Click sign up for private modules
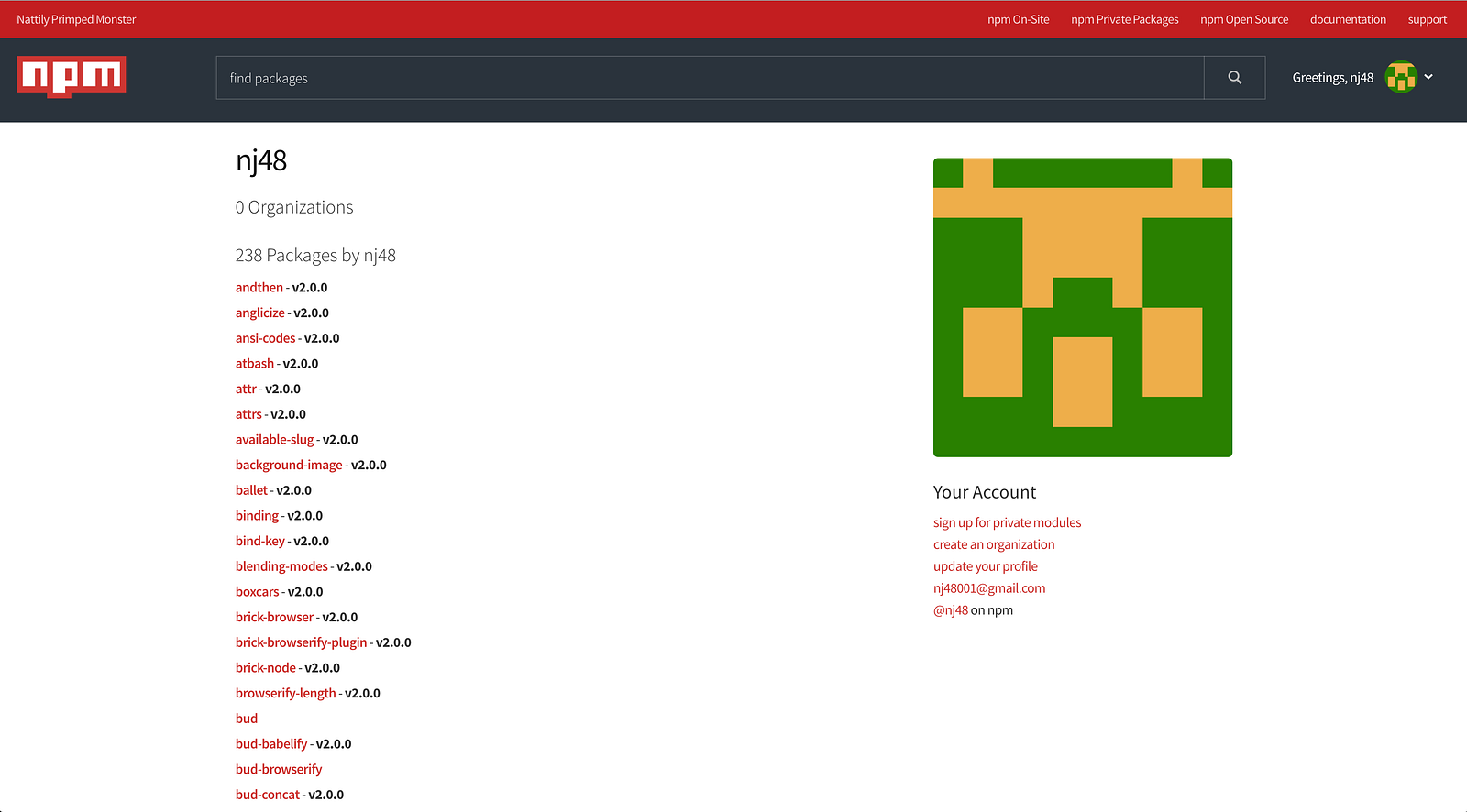1467x812 pixels. tap(1007, 522)
